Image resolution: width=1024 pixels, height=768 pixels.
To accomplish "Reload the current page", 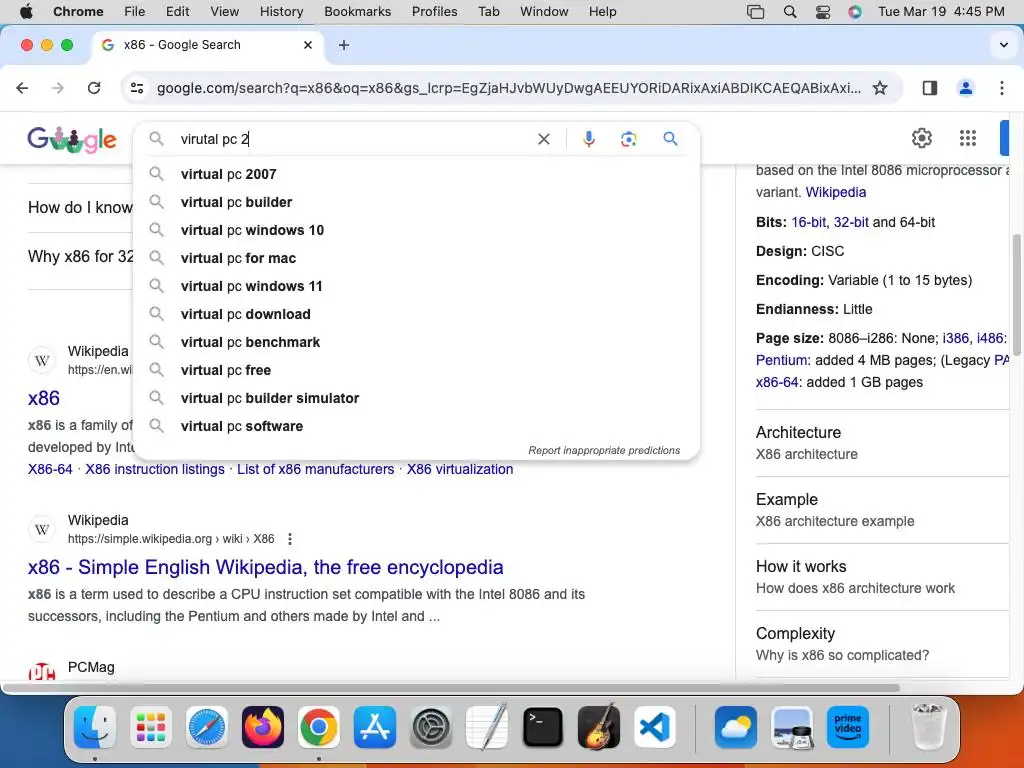I will tap(94, 88).
